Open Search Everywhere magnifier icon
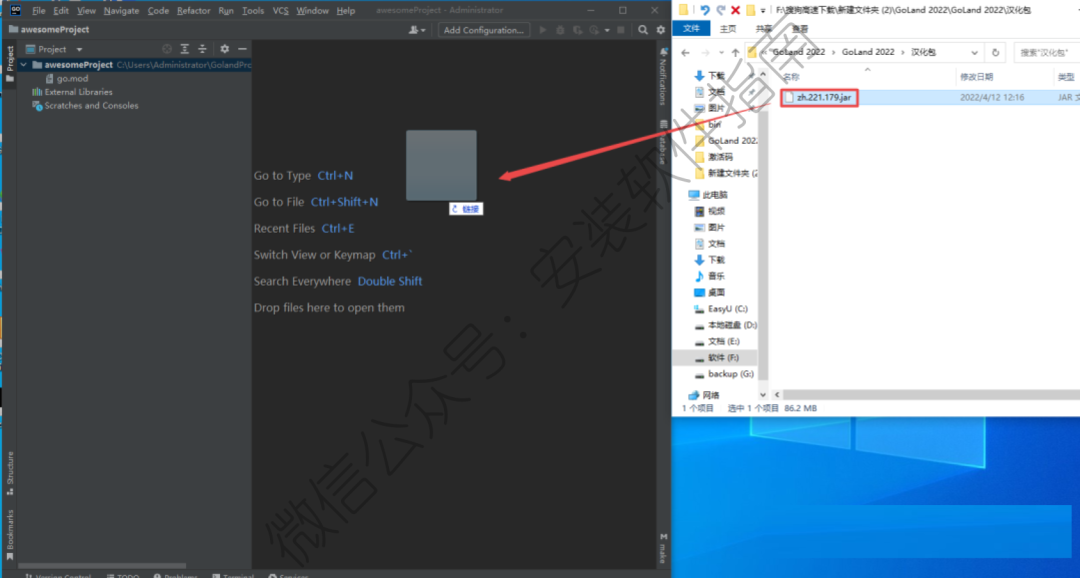The height and width of the screenshot is (578, 1080). pos(643,30)
